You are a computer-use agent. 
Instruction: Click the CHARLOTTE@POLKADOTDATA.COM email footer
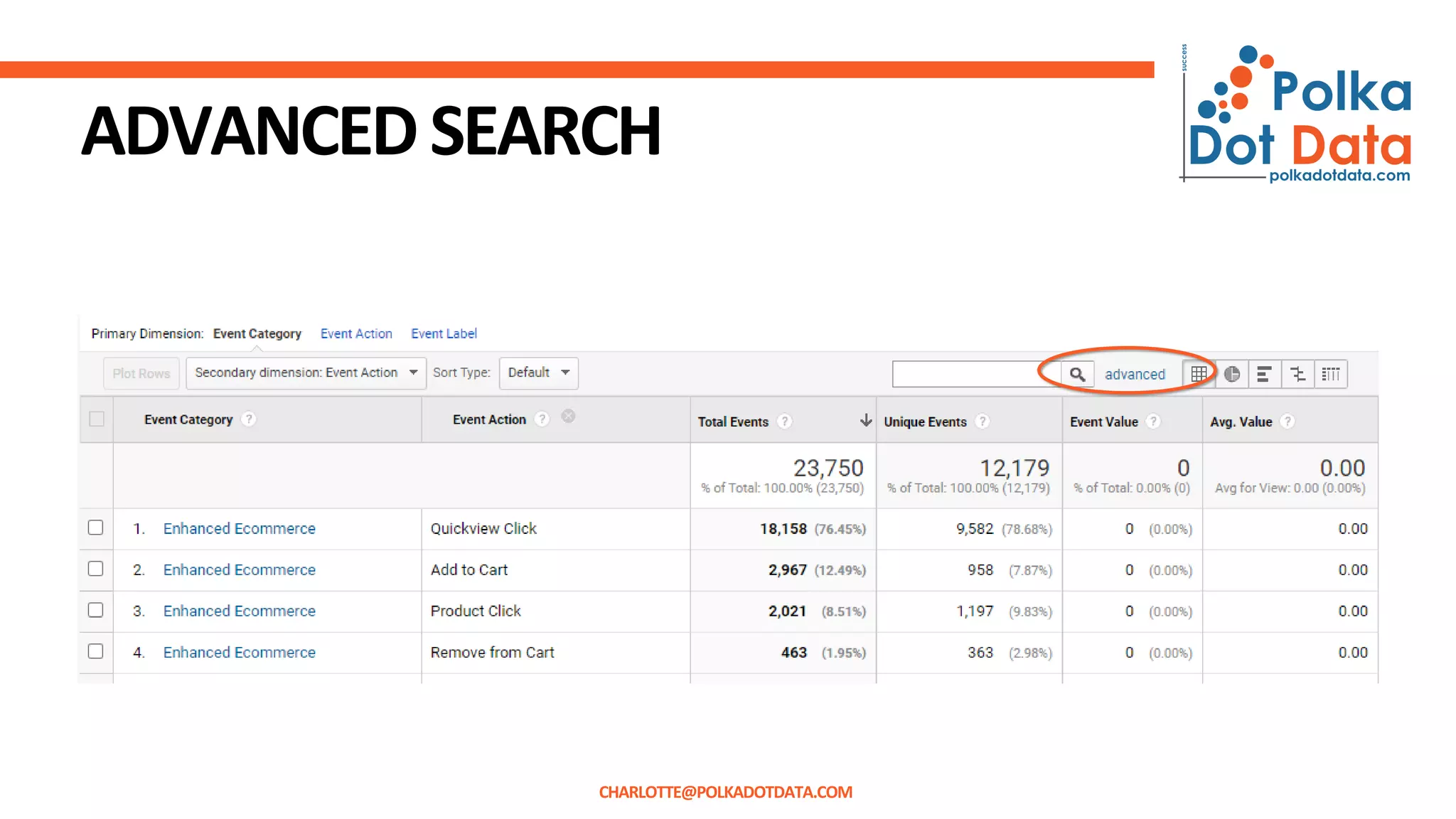coord(725,792)
